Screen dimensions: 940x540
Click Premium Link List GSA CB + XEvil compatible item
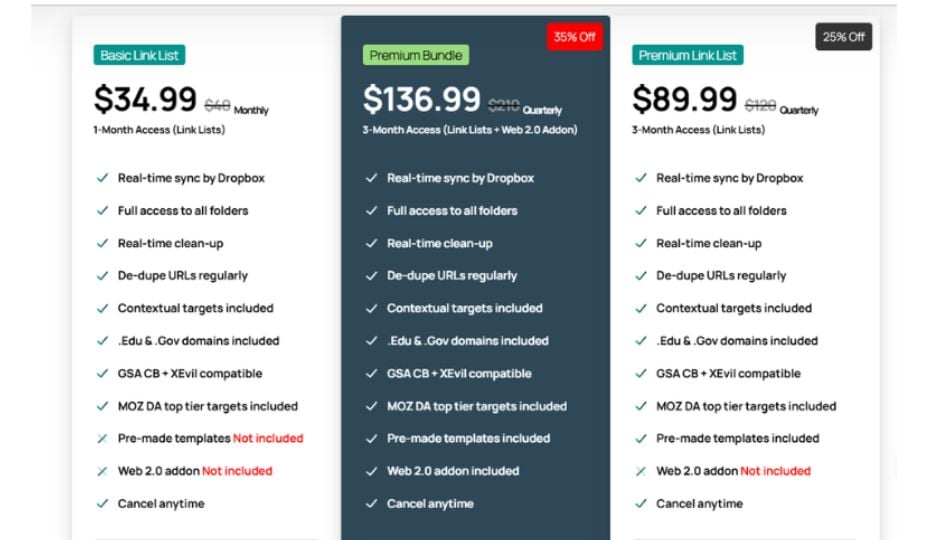728,373
